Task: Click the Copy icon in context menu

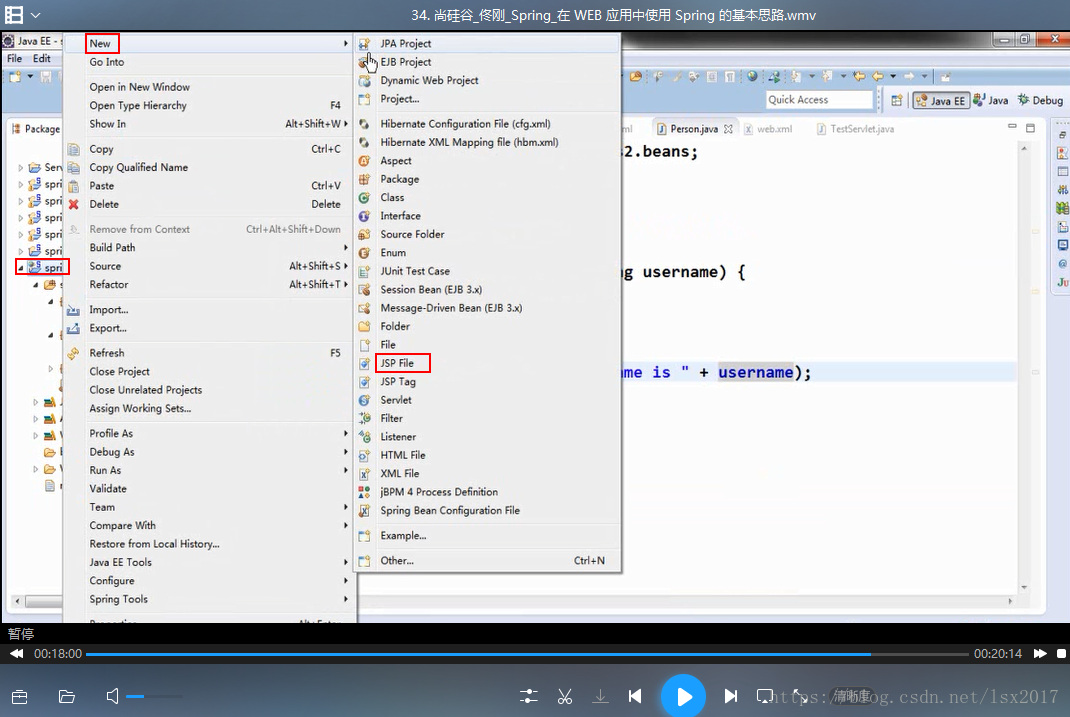Action: pyautogui.click(x=74, y=149)
